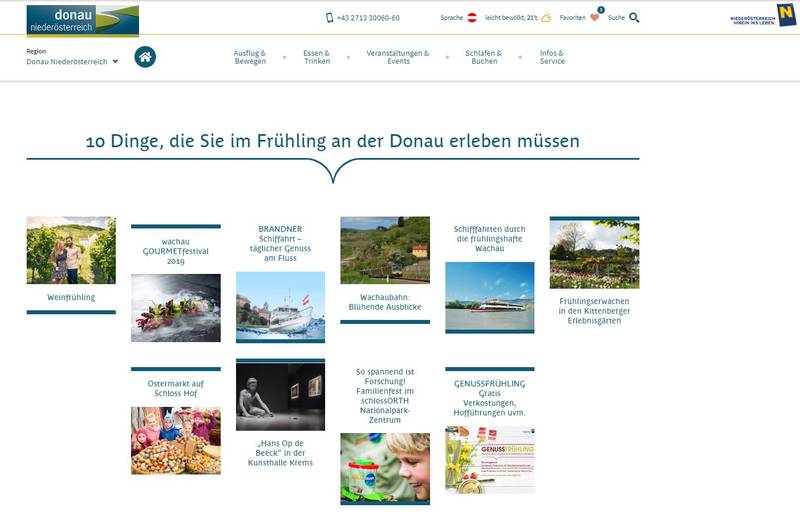Open favorites via the heart icon
This screenshot has height=516, width=800.
point(594,18)
